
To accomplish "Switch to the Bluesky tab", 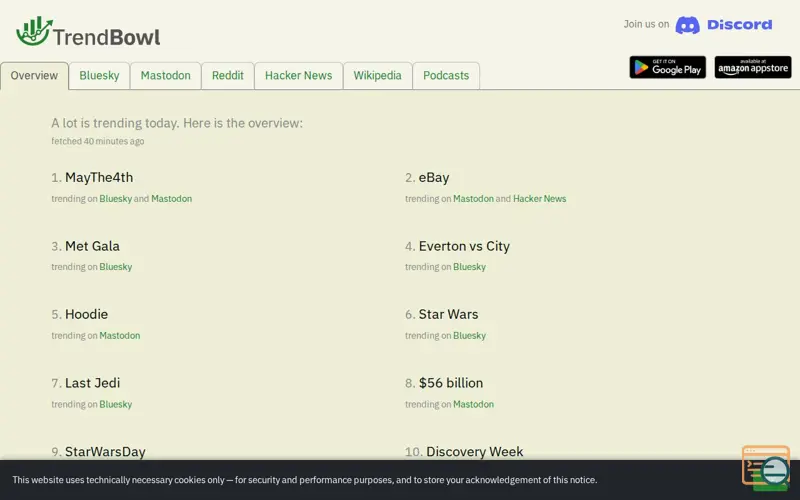I will point(99,76).
